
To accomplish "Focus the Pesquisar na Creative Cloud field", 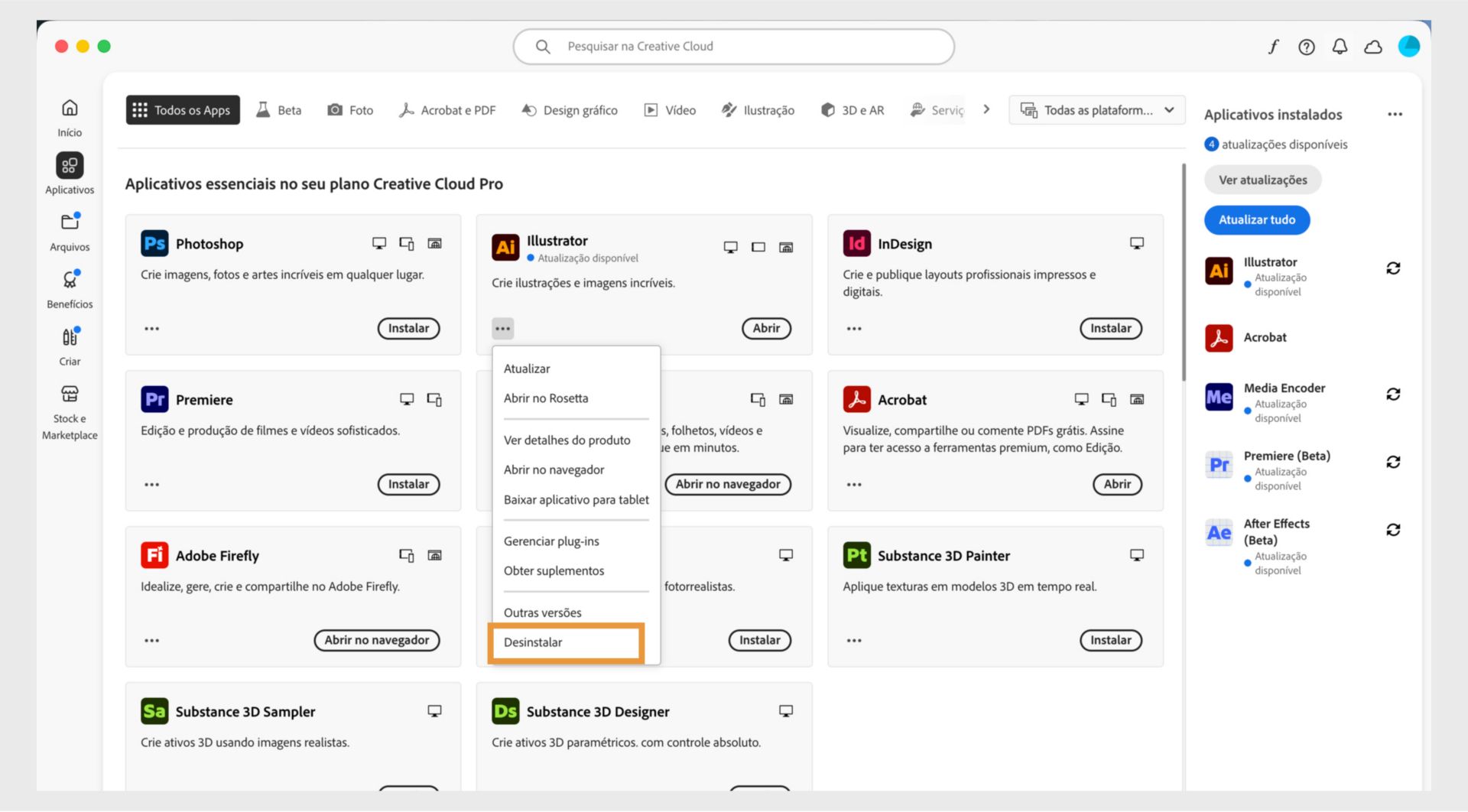I will (734, 47).
